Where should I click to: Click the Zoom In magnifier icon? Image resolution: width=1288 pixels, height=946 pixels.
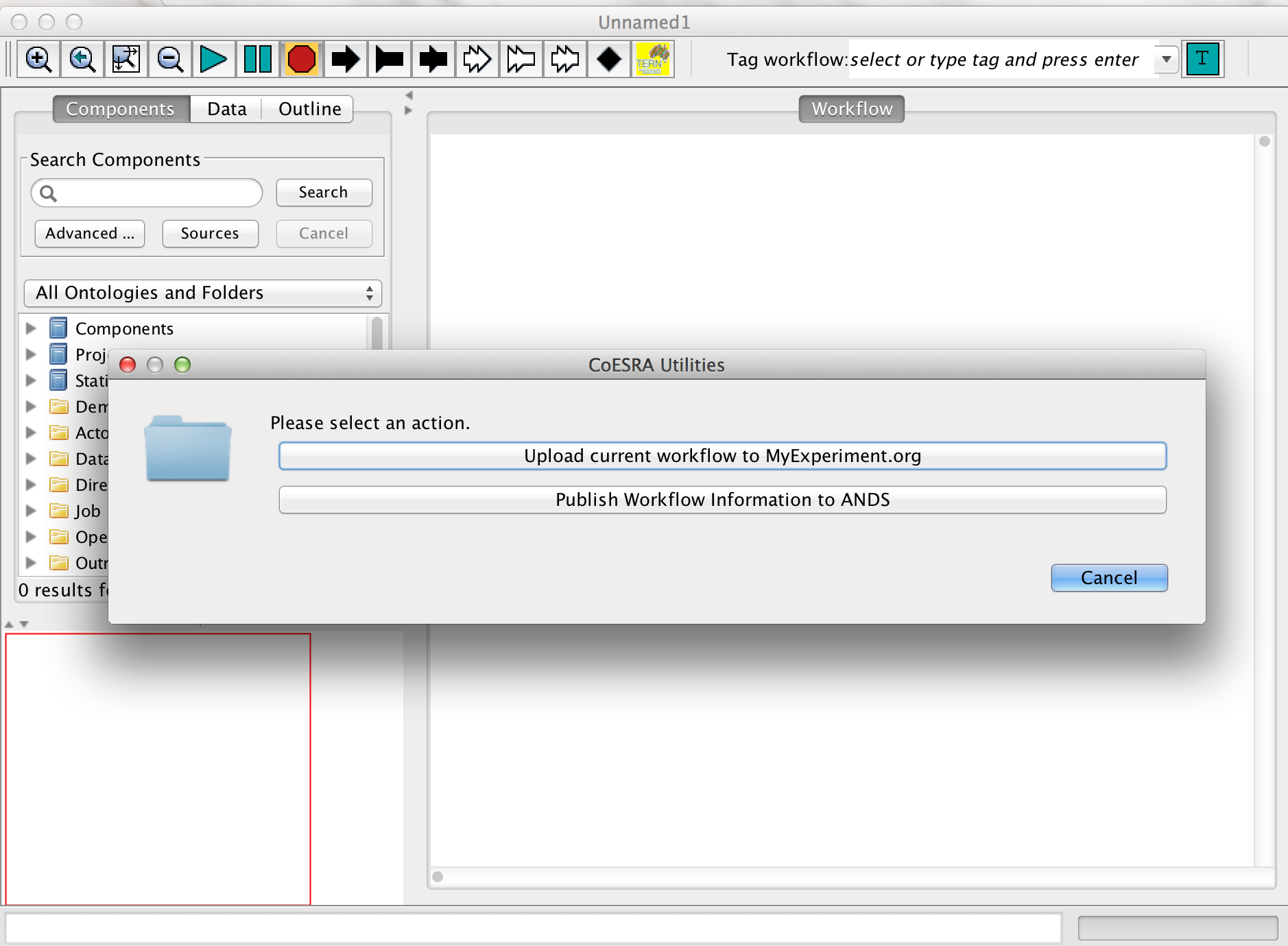(x=38, y=59)
